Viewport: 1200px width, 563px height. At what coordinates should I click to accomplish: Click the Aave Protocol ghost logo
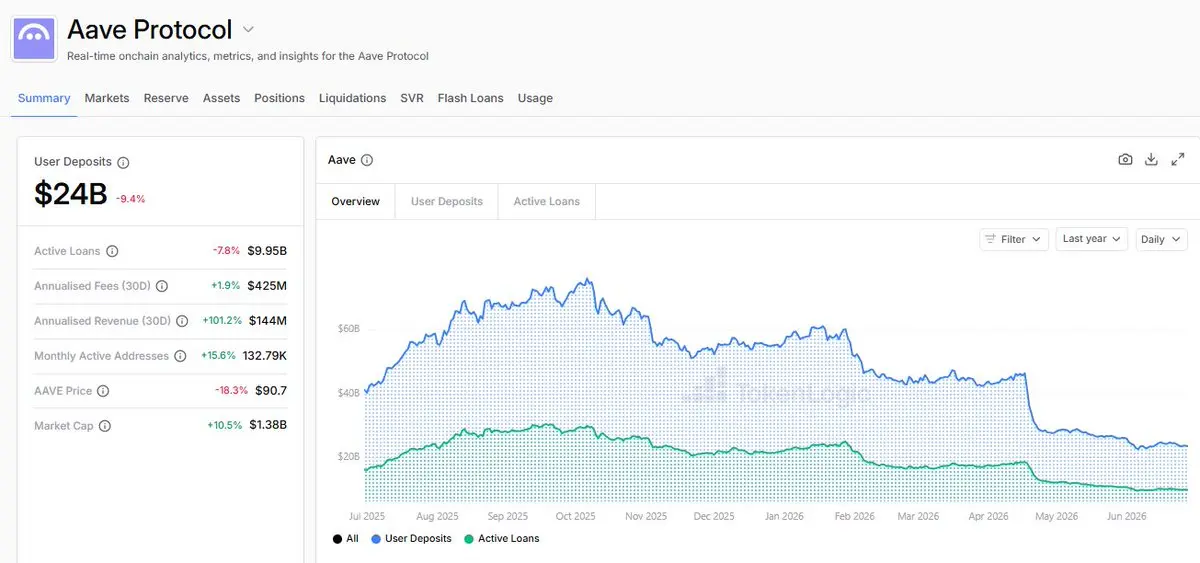(x=34, y=38)
